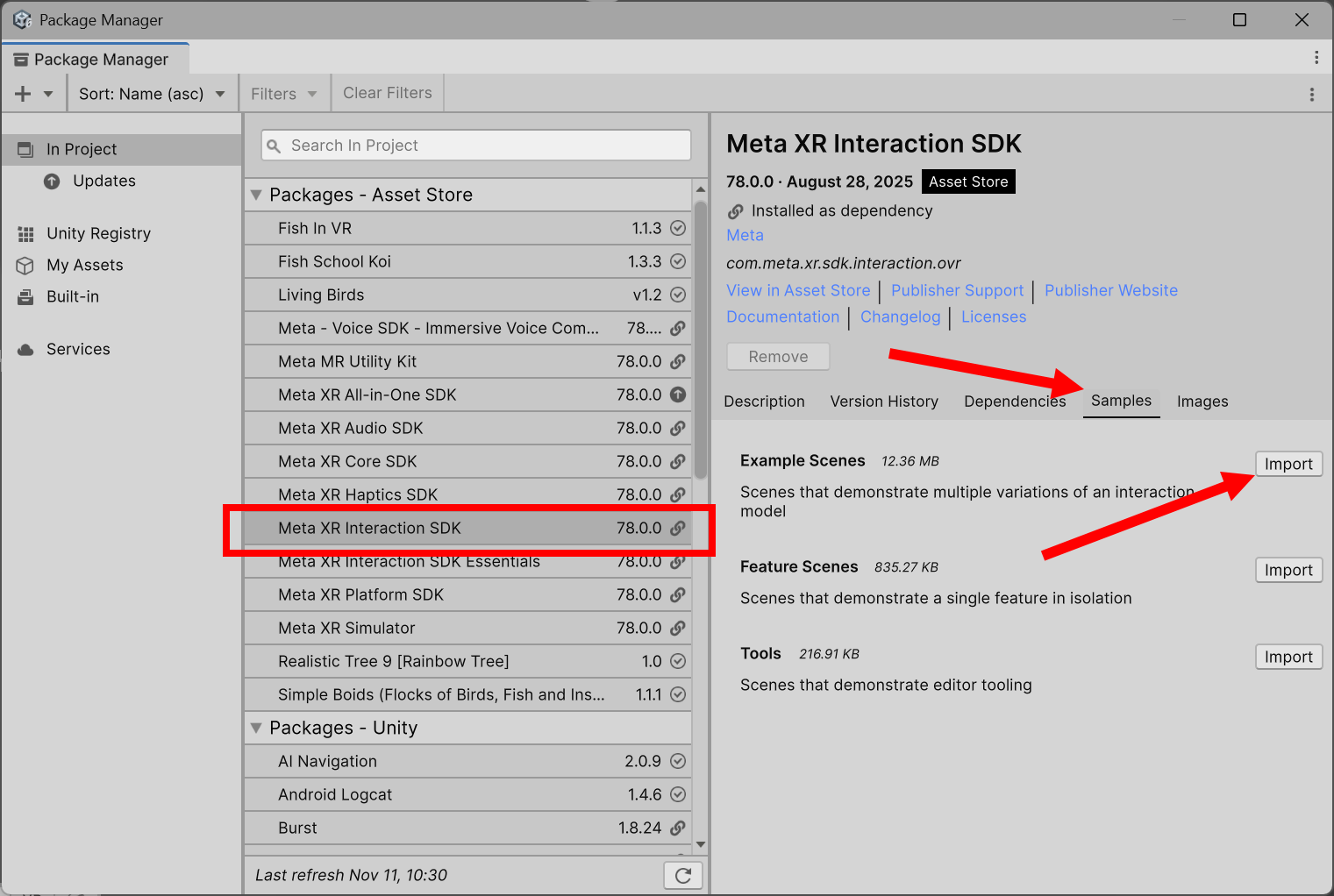Open the Sort: Name (asc) dropdown

153,94
